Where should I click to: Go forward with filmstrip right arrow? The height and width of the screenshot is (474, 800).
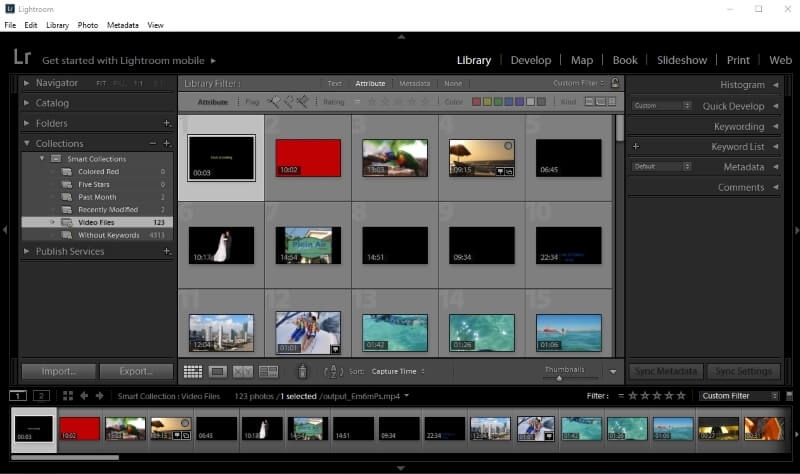click(99, 395)
